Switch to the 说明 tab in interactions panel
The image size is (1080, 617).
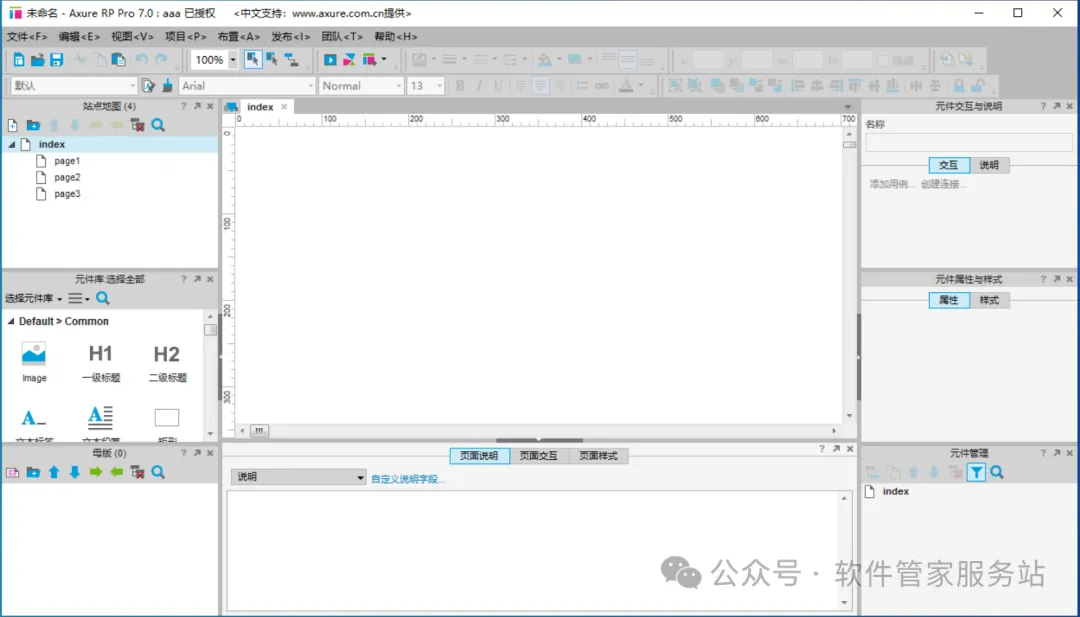coord(989,165)
